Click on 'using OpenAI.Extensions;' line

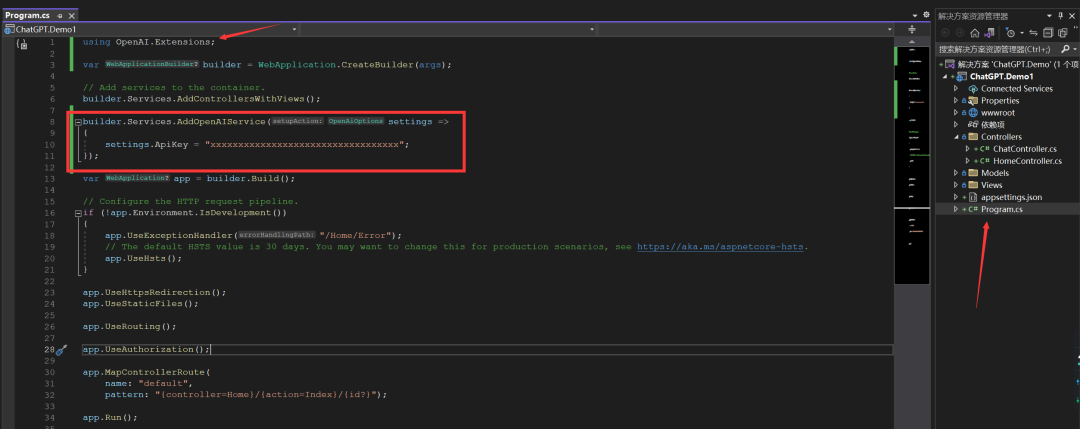[149, 42]
